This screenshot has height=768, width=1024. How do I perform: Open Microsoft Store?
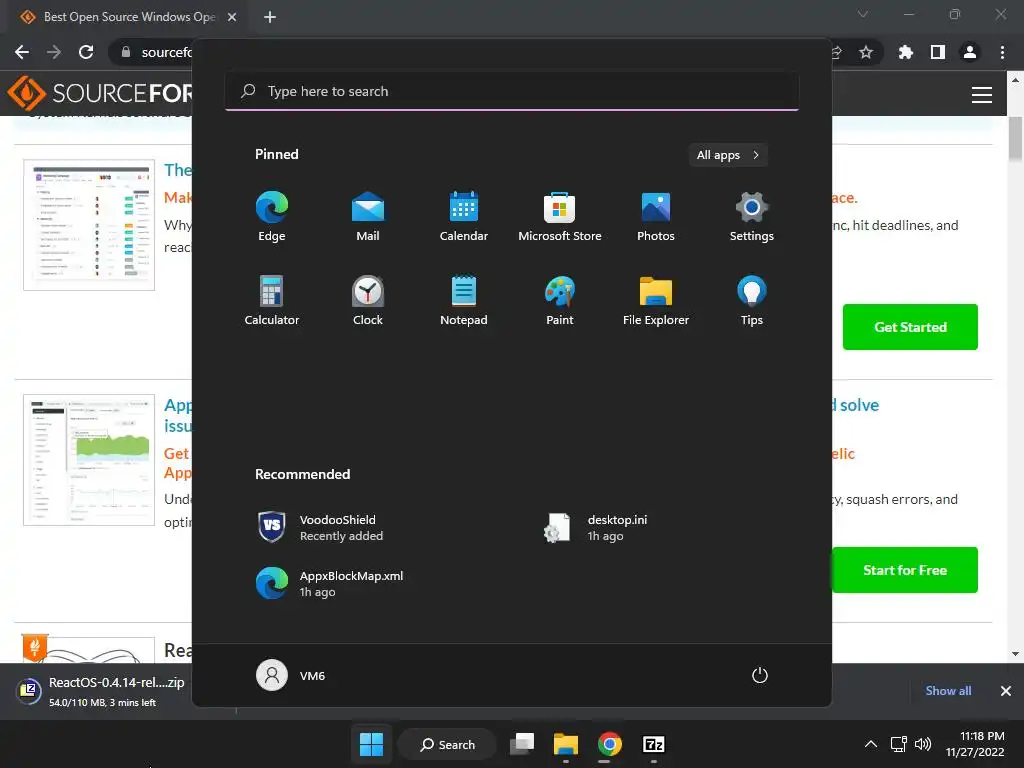click(x=560, y=217)
